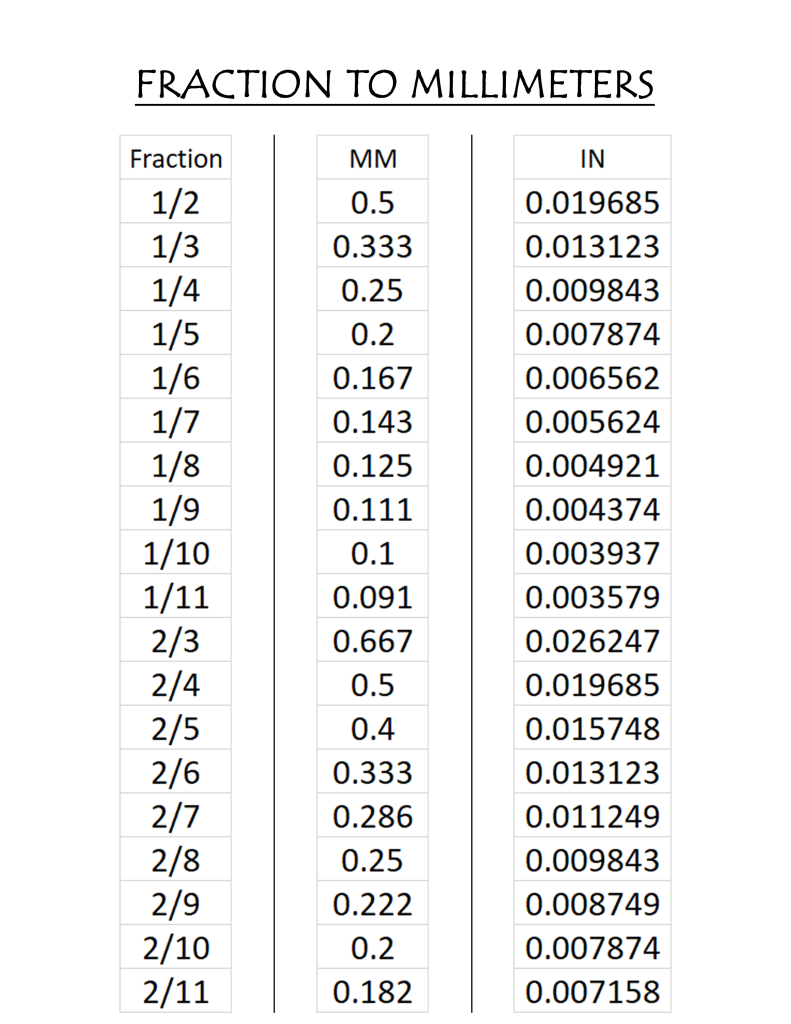The image size is (791, 1024).
Task: Click the 1/2 fraction cell
Action: pyautogui.click(x=176, y=201)
